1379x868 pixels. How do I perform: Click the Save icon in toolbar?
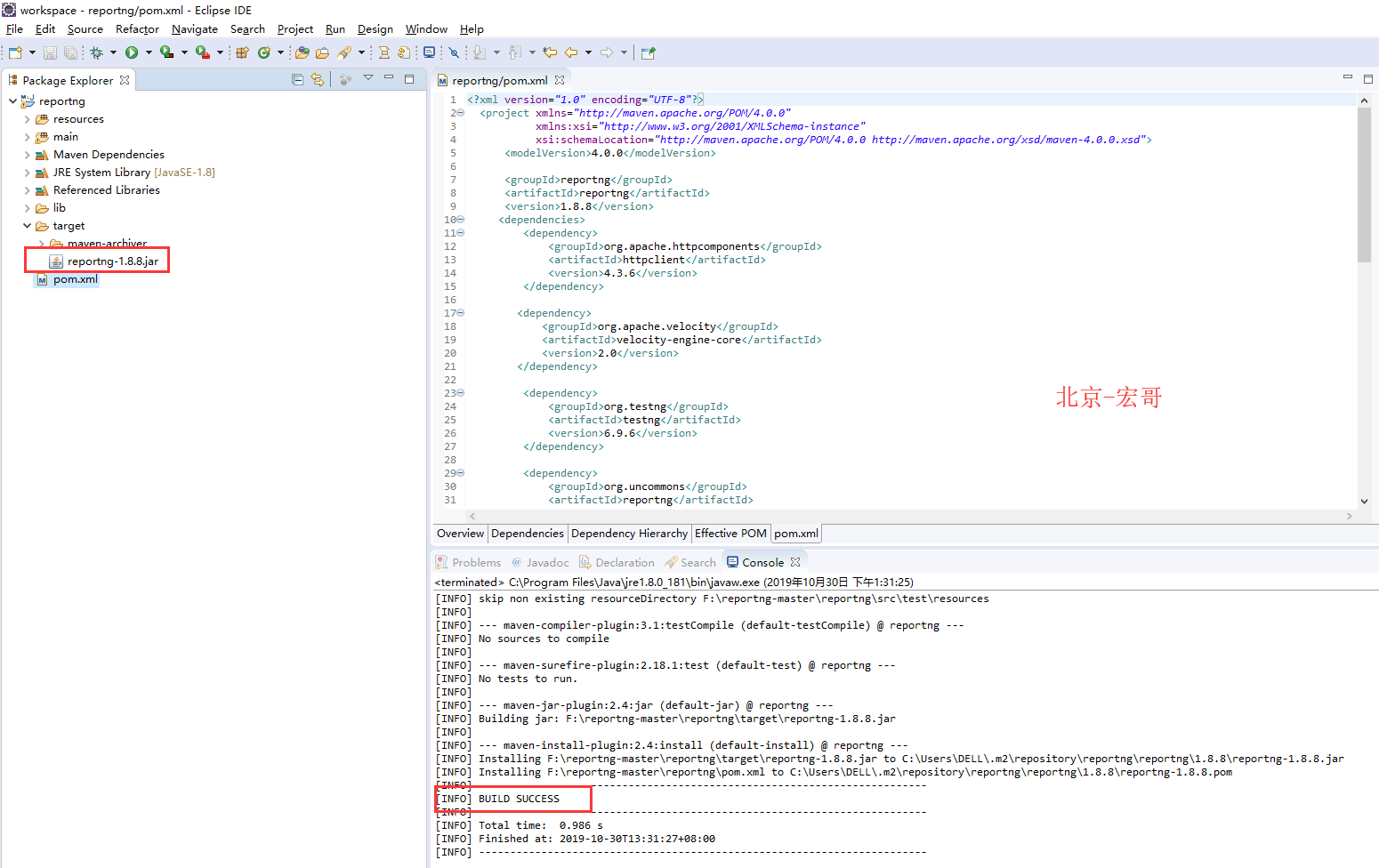click(50, 52)
